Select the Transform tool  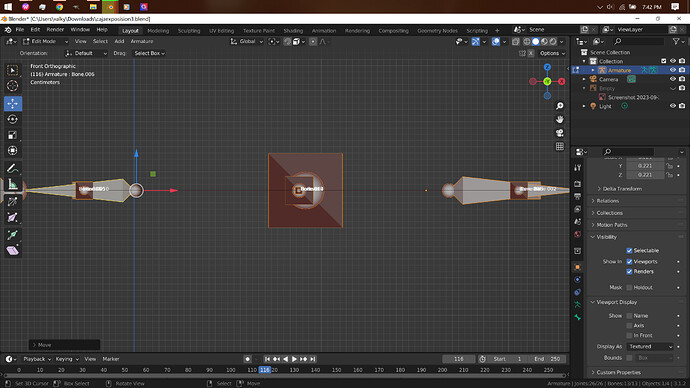click(x=12, y=150)
